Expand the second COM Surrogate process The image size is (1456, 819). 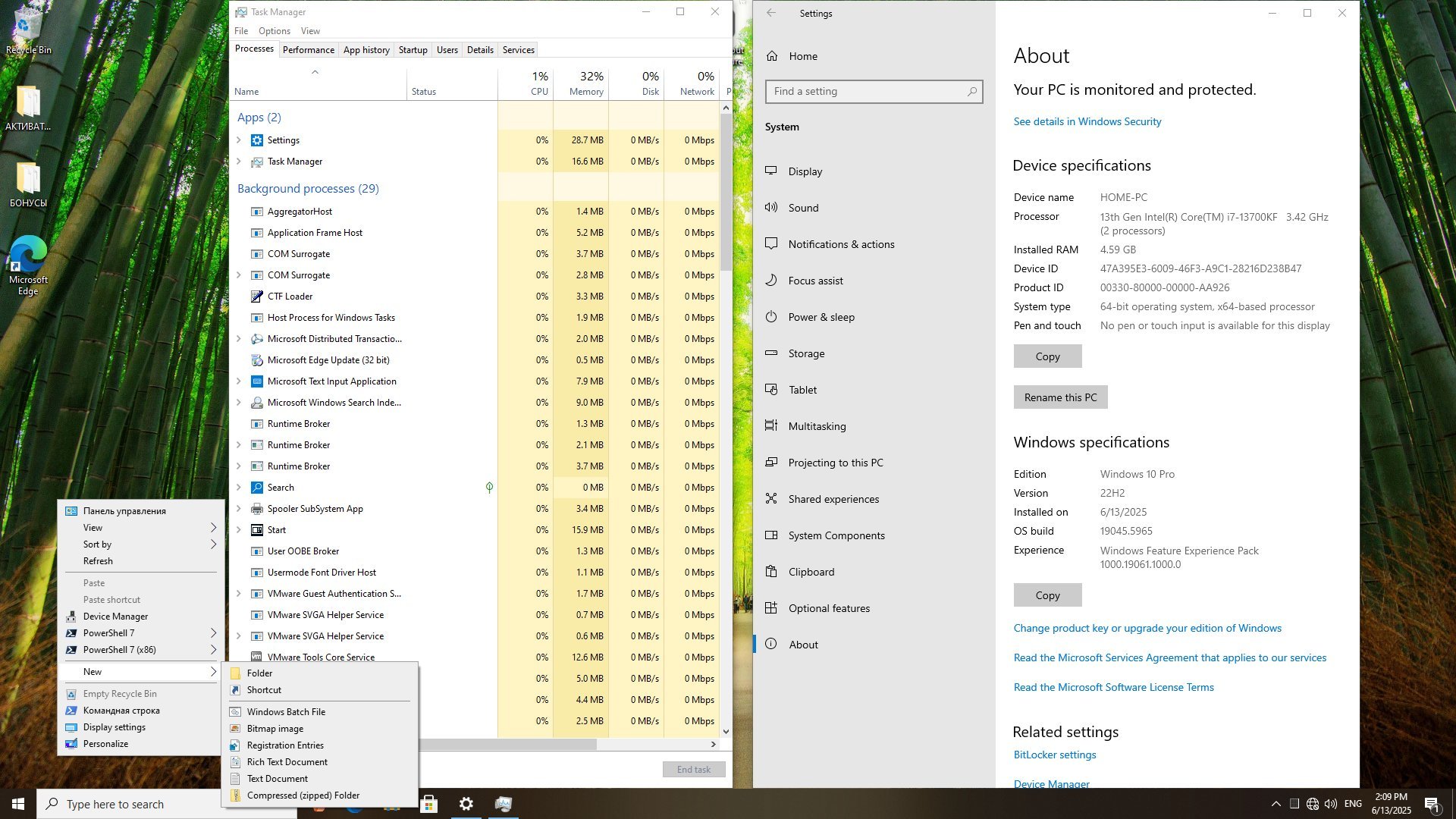239,275
